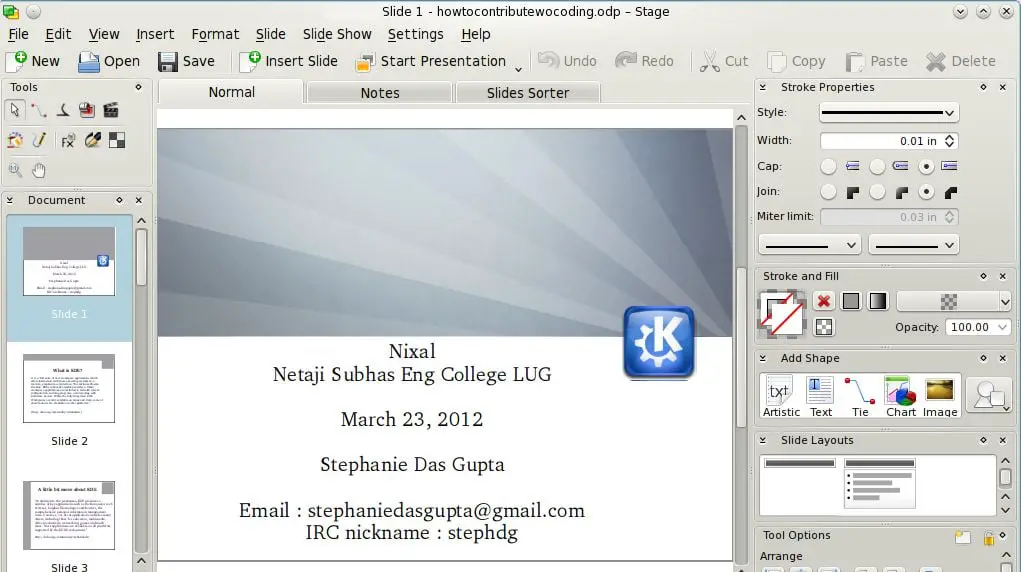Screen dimensions: 1021x572
Task: Select the hand pan tool
Action: pyautogui.click(x=39, y=170)
